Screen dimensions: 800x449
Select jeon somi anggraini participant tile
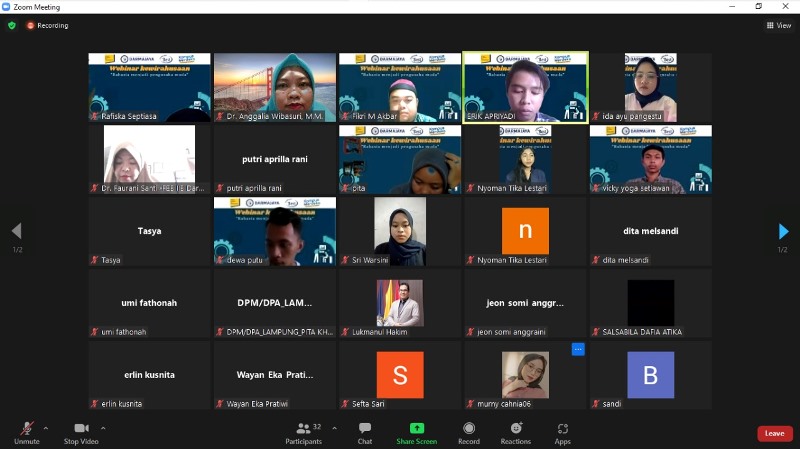pos(526,303)
